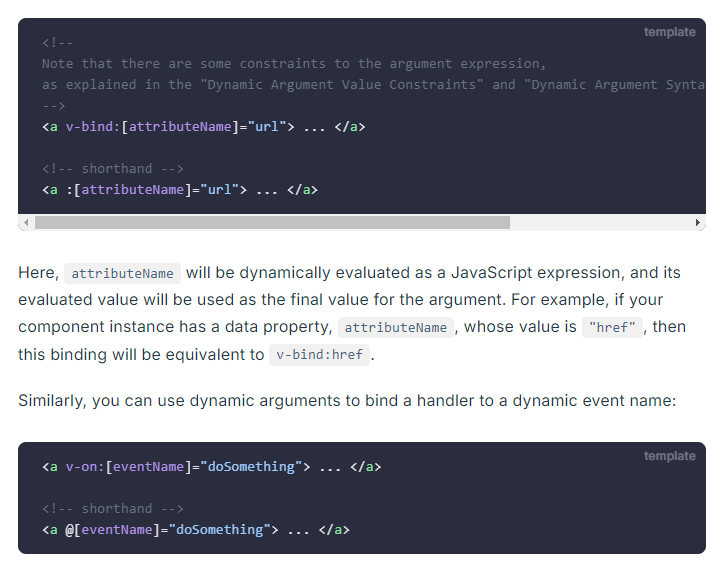
Task: Click the 'Dynamic Argument Value Constraints' comment text
Action: 344,85
